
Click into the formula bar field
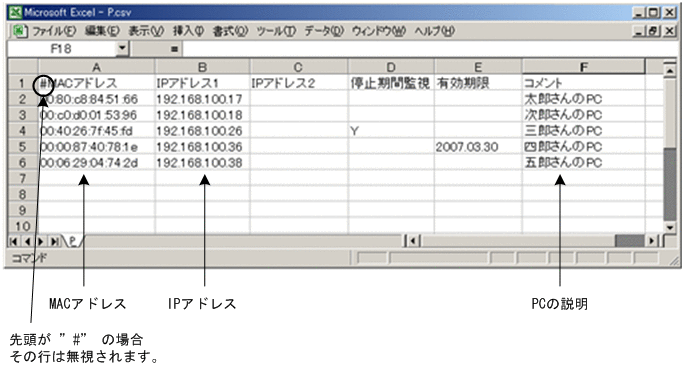pyautogui.click(x=430, y=49)
